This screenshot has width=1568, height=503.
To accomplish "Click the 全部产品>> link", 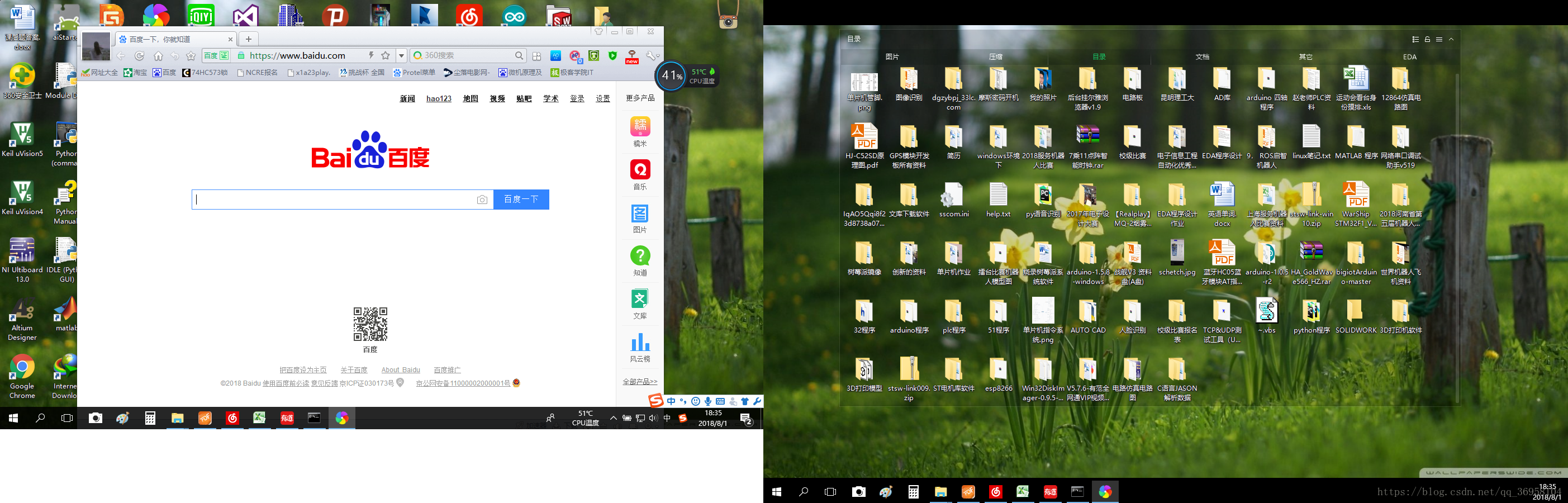I will click(x=640, y=382).
